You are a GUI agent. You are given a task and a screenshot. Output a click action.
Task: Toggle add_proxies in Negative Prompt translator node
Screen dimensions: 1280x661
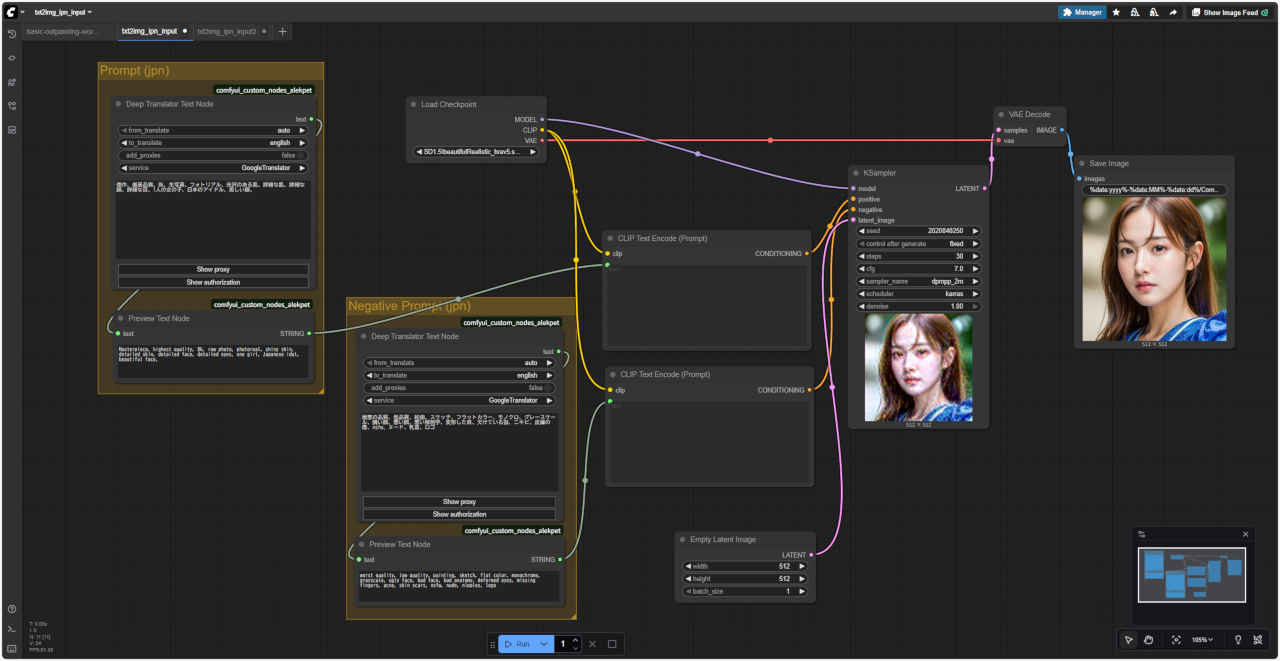coord(458,388)
